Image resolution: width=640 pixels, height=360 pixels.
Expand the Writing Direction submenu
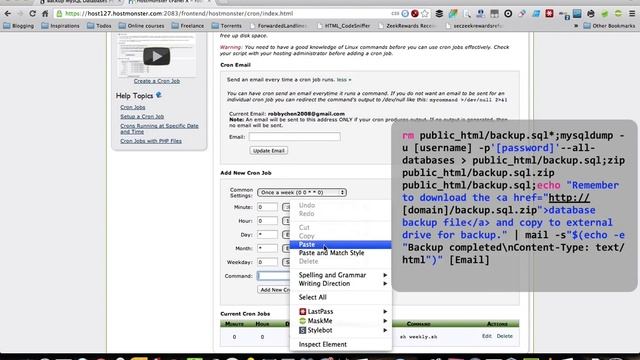point(341,284)
